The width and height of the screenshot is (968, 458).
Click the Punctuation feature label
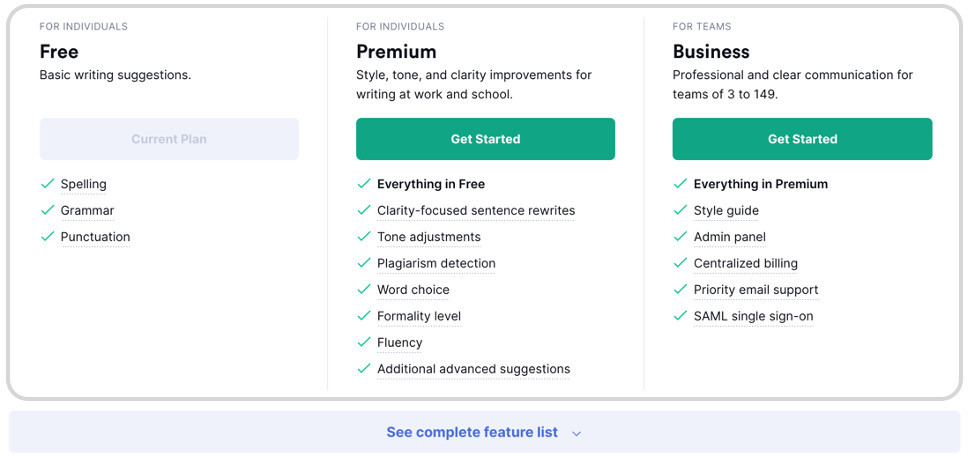point(95,237)
